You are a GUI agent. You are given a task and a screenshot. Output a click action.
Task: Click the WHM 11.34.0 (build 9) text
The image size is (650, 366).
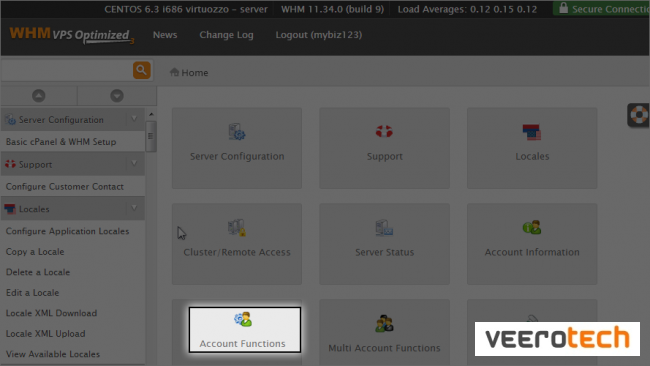point(332,9)
